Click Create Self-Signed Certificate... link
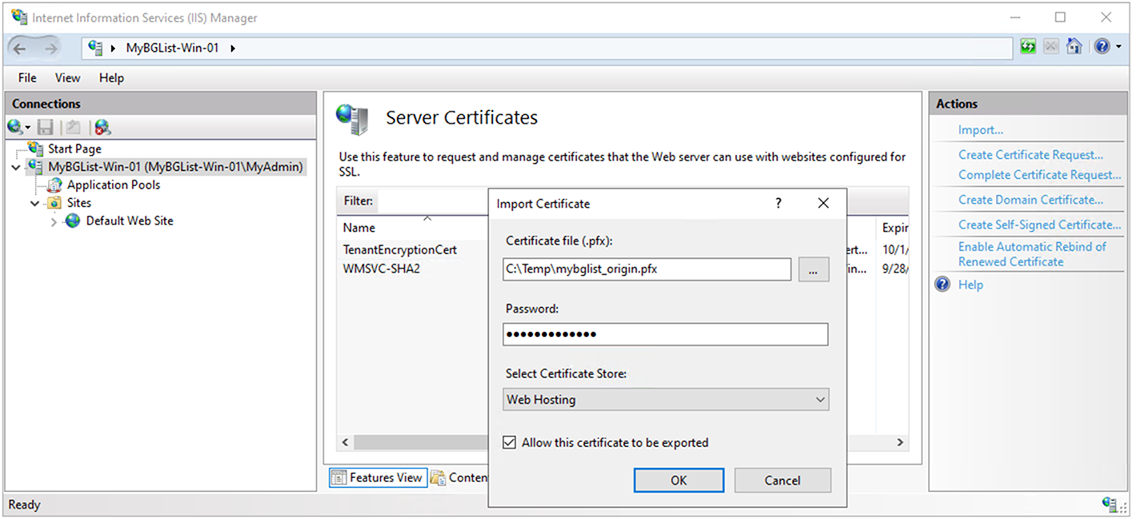 point(1040,225)
